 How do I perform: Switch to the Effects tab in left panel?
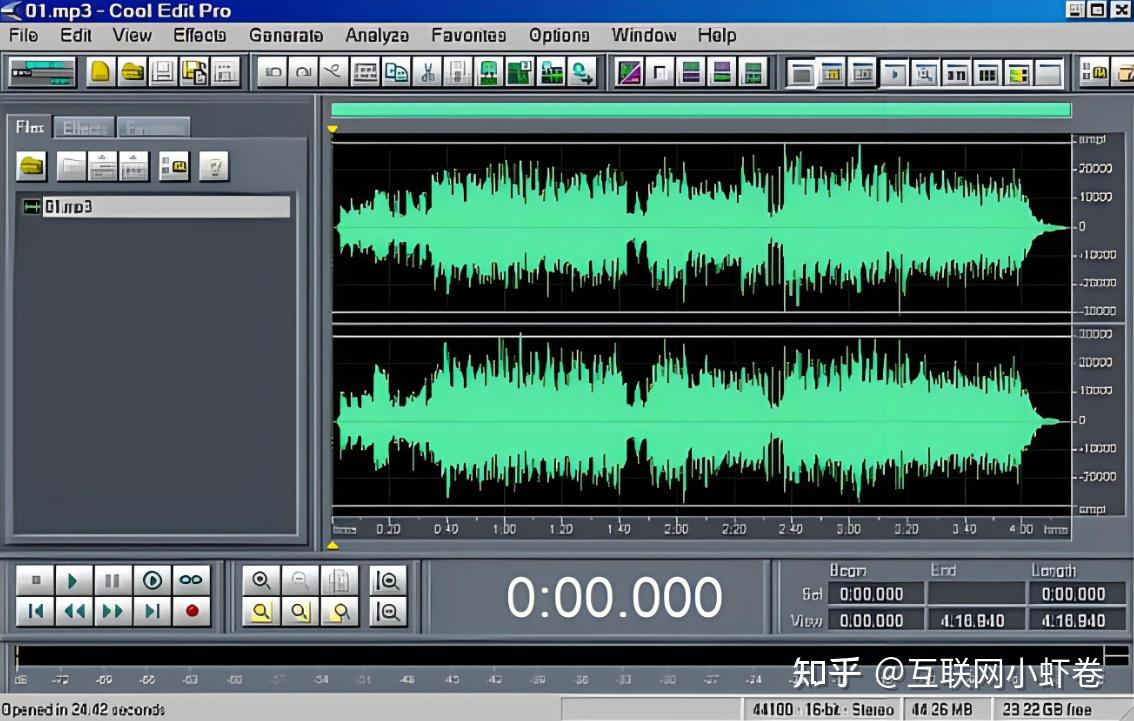(x=84, y=127)
